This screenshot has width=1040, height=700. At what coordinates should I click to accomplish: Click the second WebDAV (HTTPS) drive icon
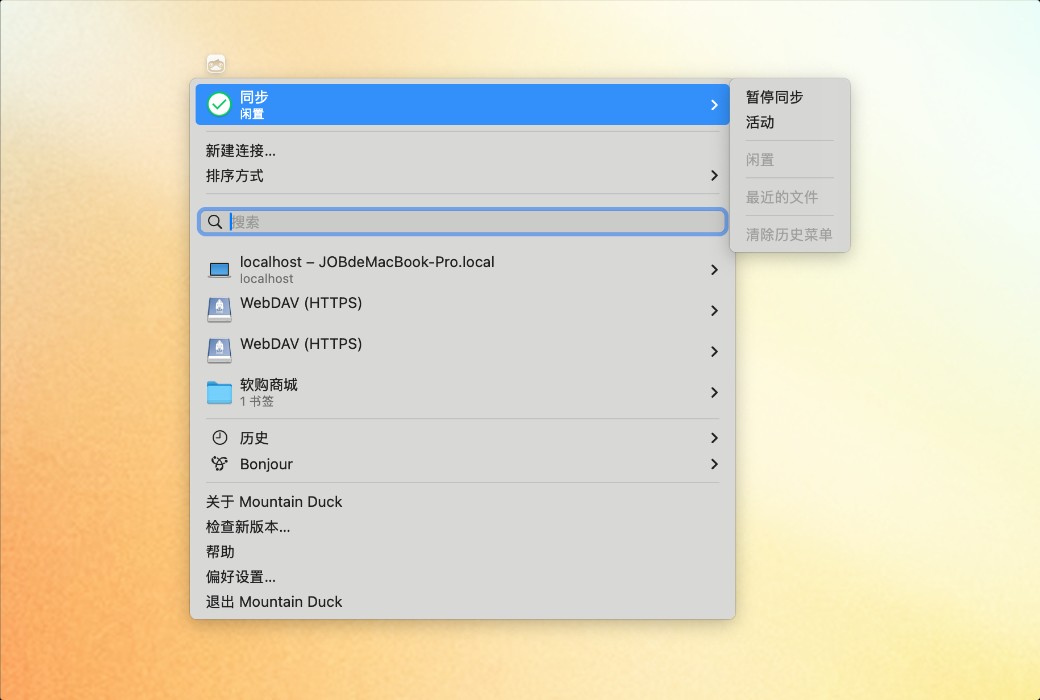pos(219,350)
